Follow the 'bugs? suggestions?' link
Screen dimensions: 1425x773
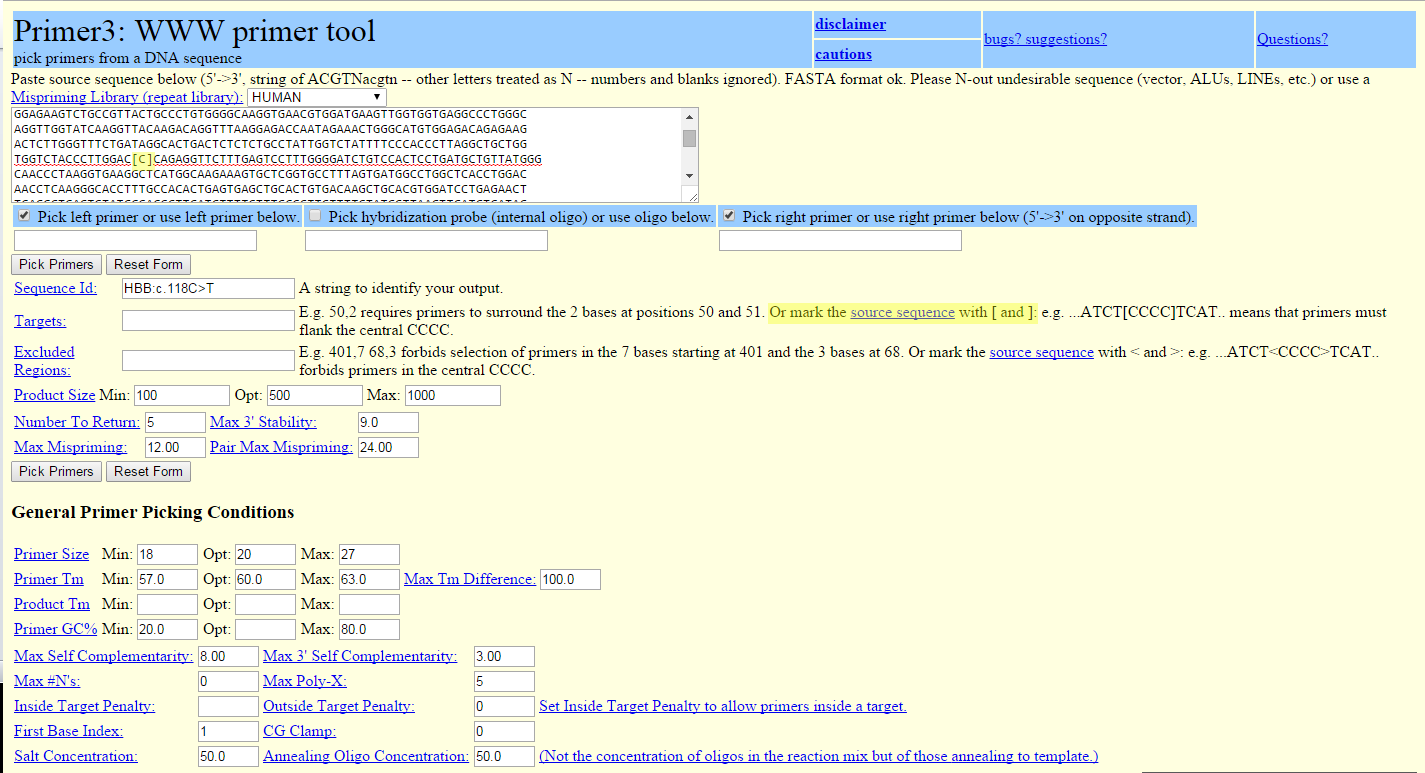(1045, 39)
